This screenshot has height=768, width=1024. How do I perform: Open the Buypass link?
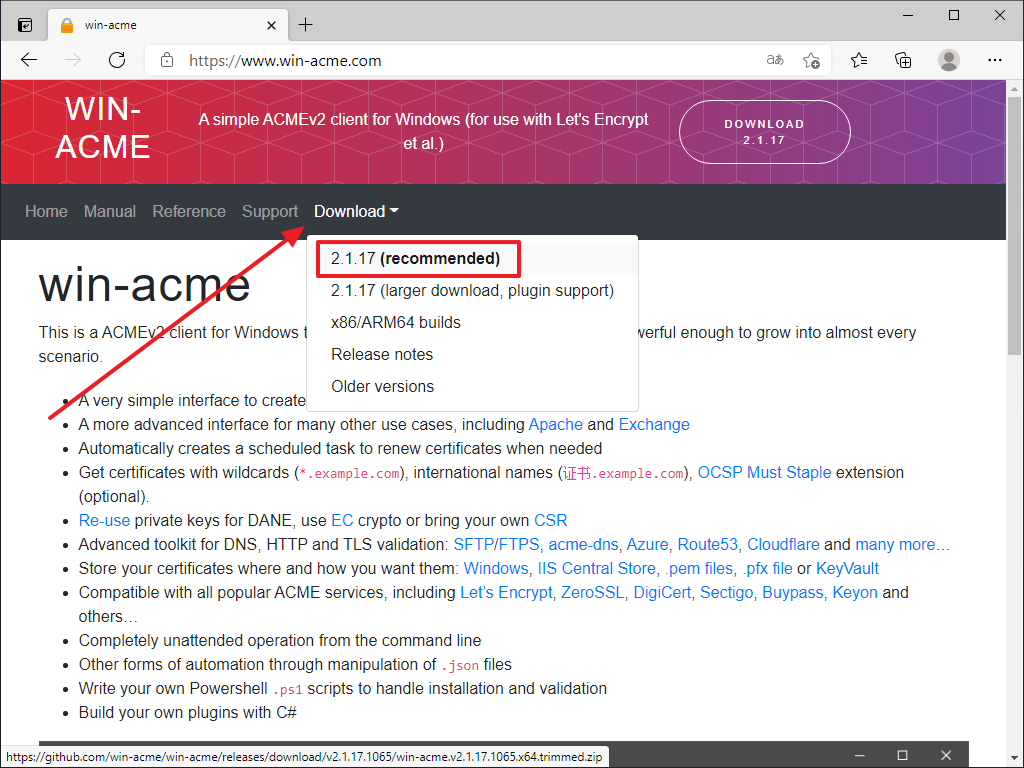point(793,593)
